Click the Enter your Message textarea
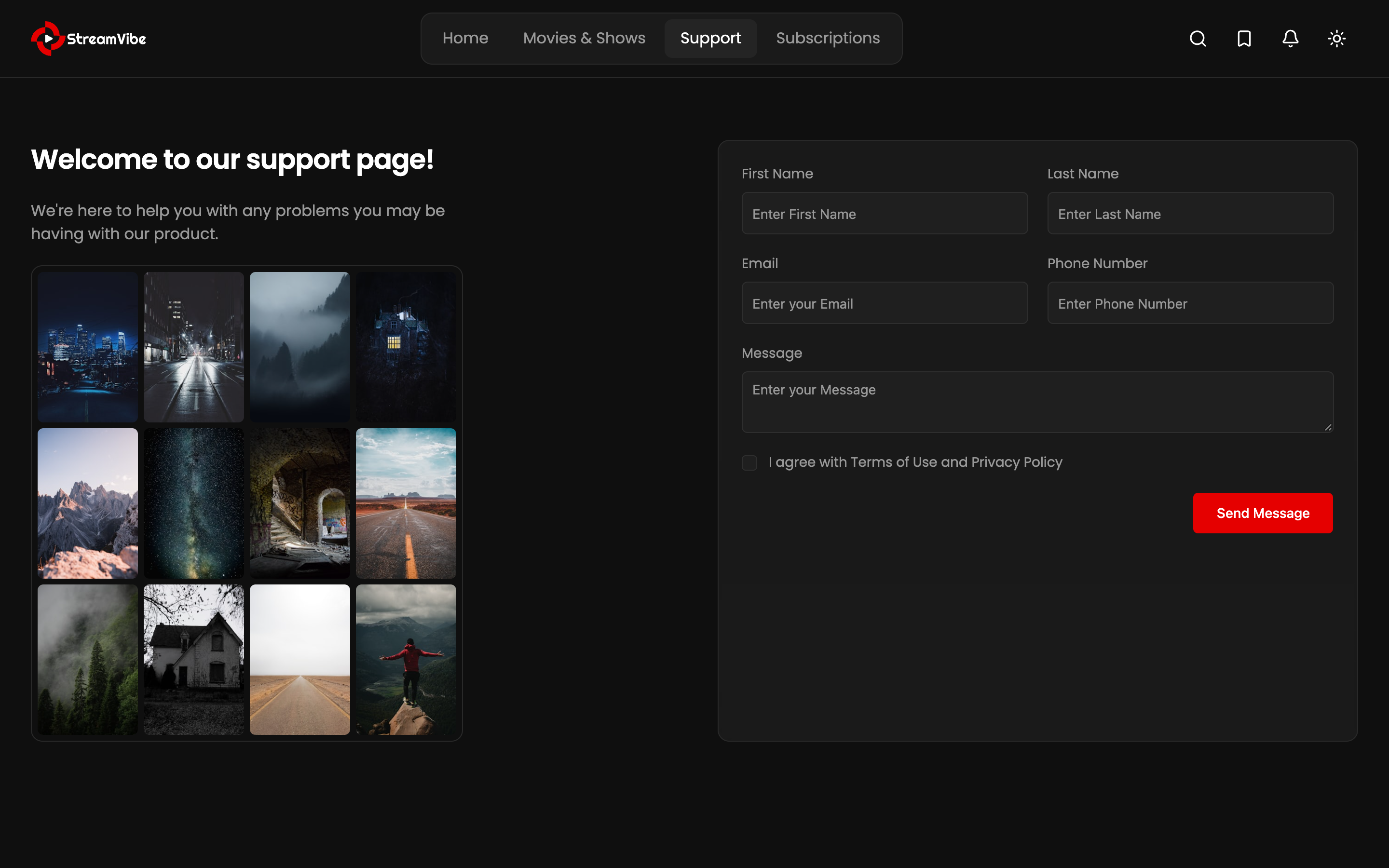This screenshot has width=1389, height=868. pos(1037,402)
